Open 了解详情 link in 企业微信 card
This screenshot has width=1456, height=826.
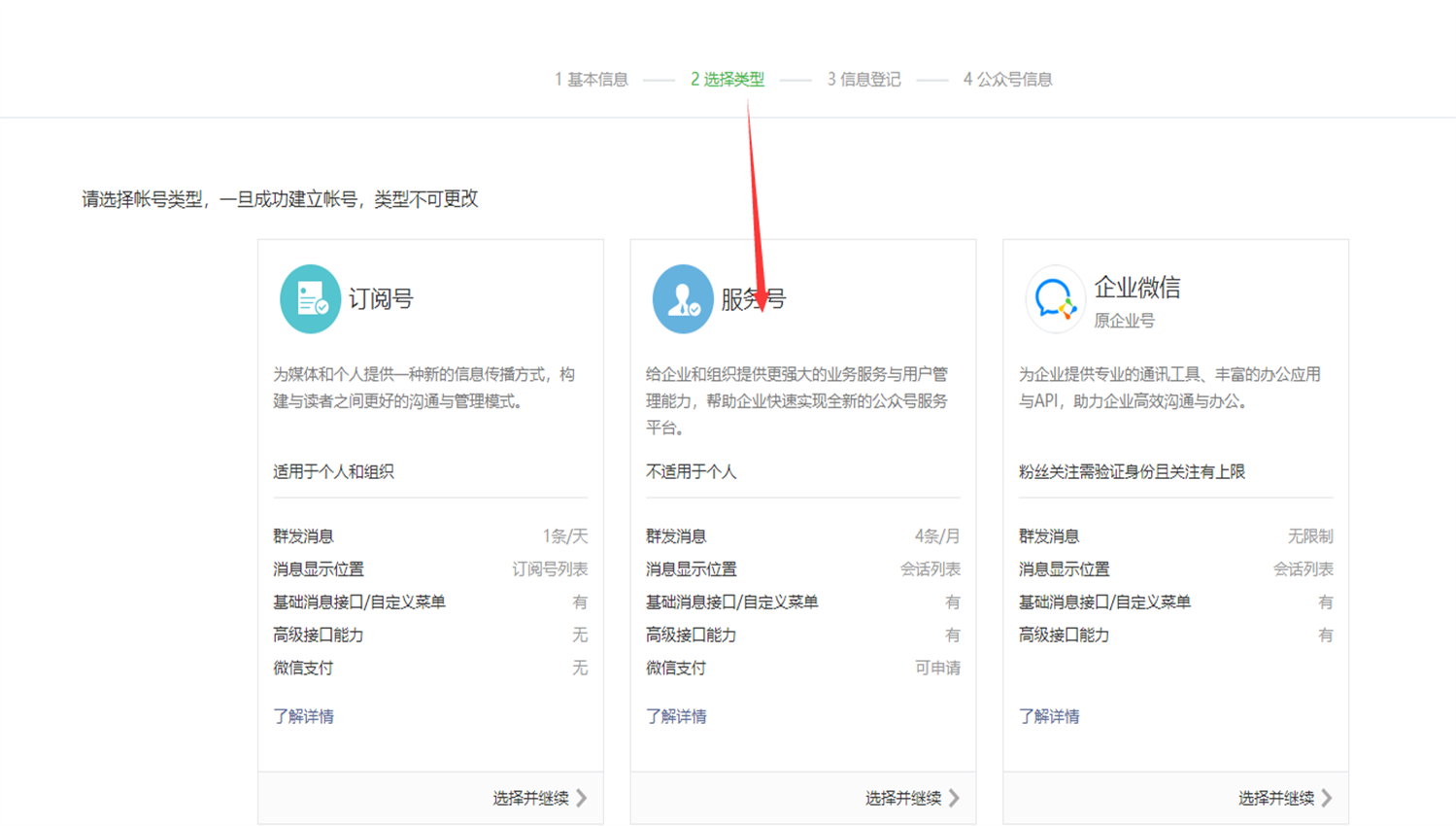[1049, 716]
